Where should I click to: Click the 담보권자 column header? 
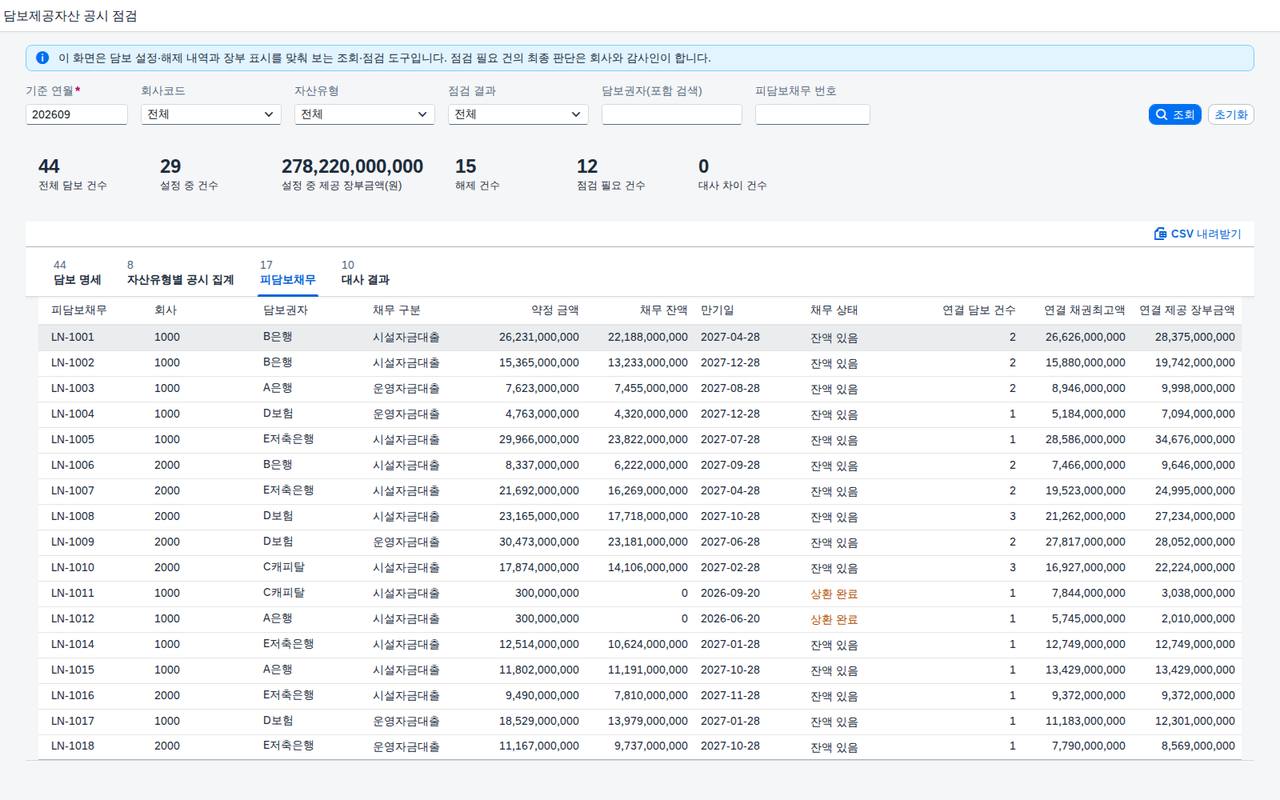tap(285, 311)
